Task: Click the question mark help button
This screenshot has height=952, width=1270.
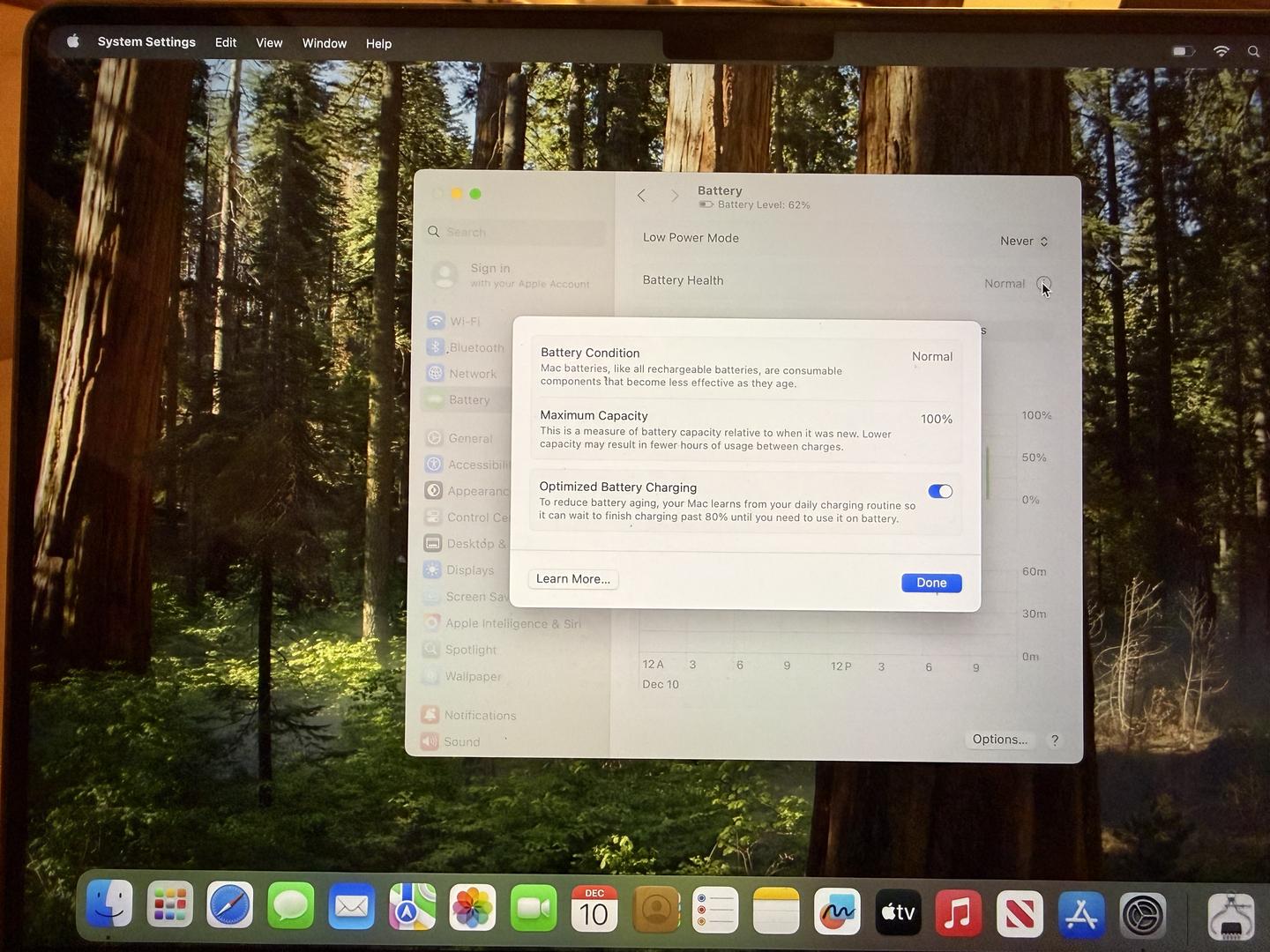Action: click(1055, 740)
